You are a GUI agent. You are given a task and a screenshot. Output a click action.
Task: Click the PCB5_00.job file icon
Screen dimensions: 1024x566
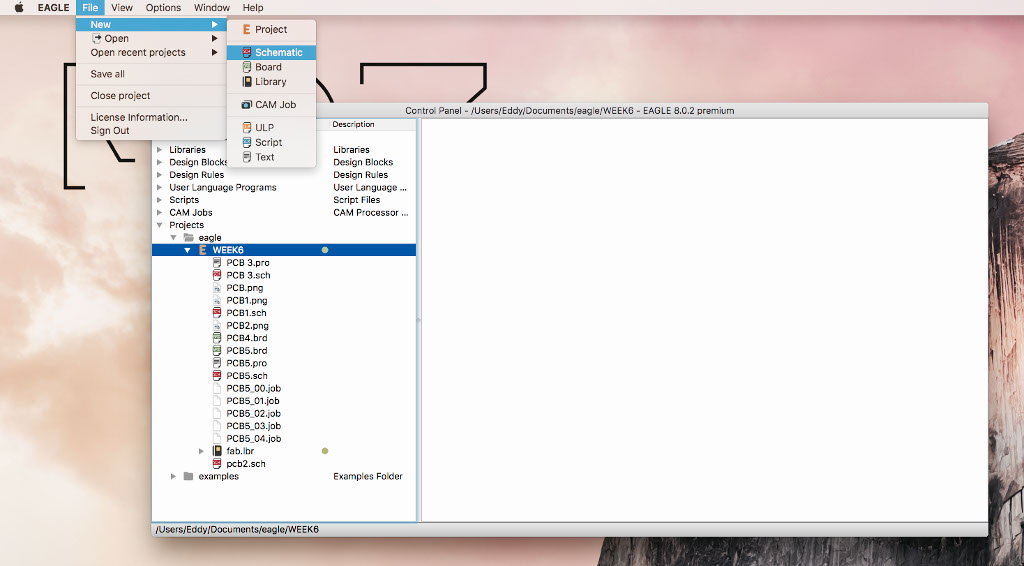coord(217,388)
